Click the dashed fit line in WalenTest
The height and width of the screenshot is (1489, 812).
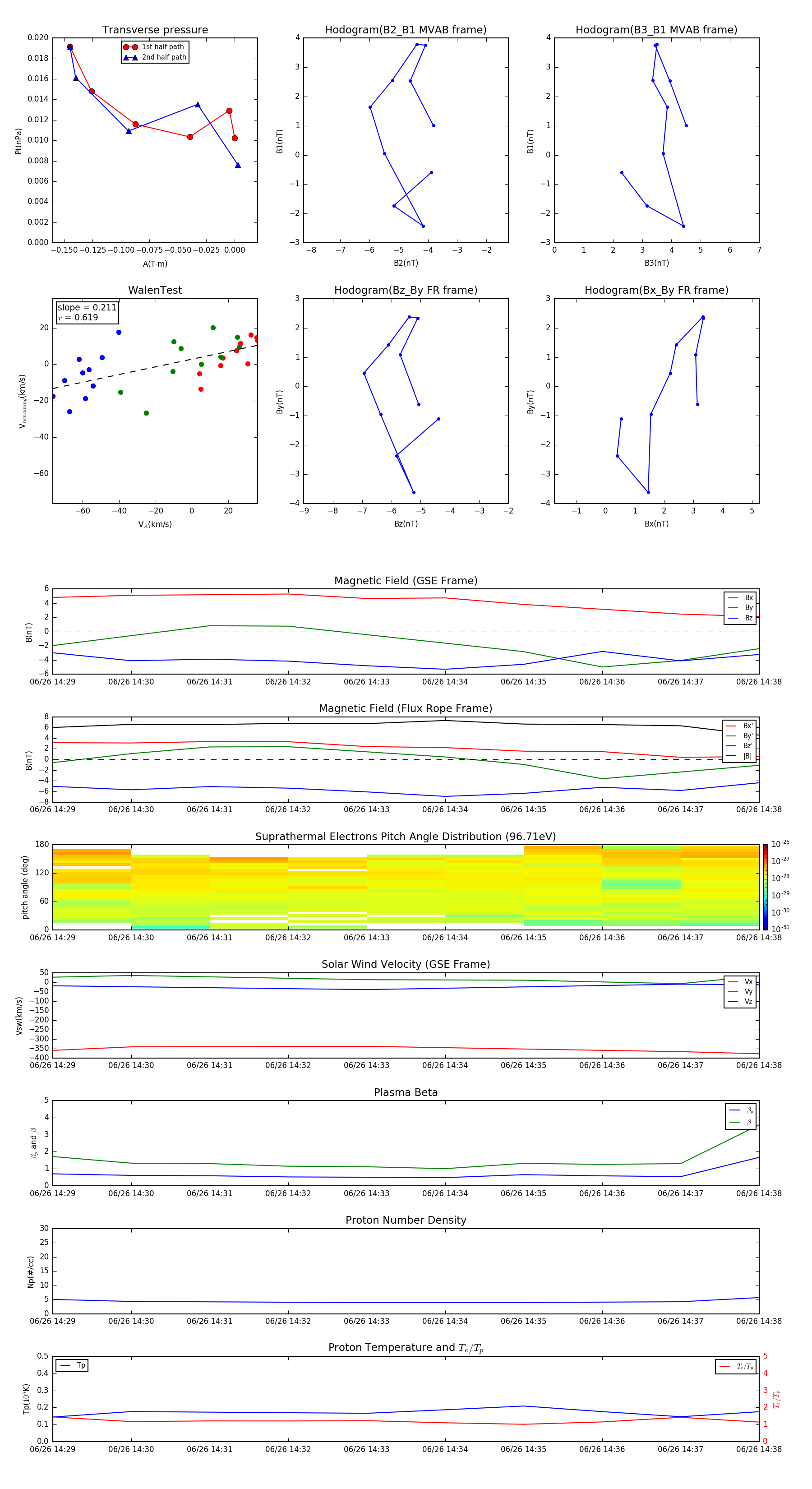tap(155, 366)
